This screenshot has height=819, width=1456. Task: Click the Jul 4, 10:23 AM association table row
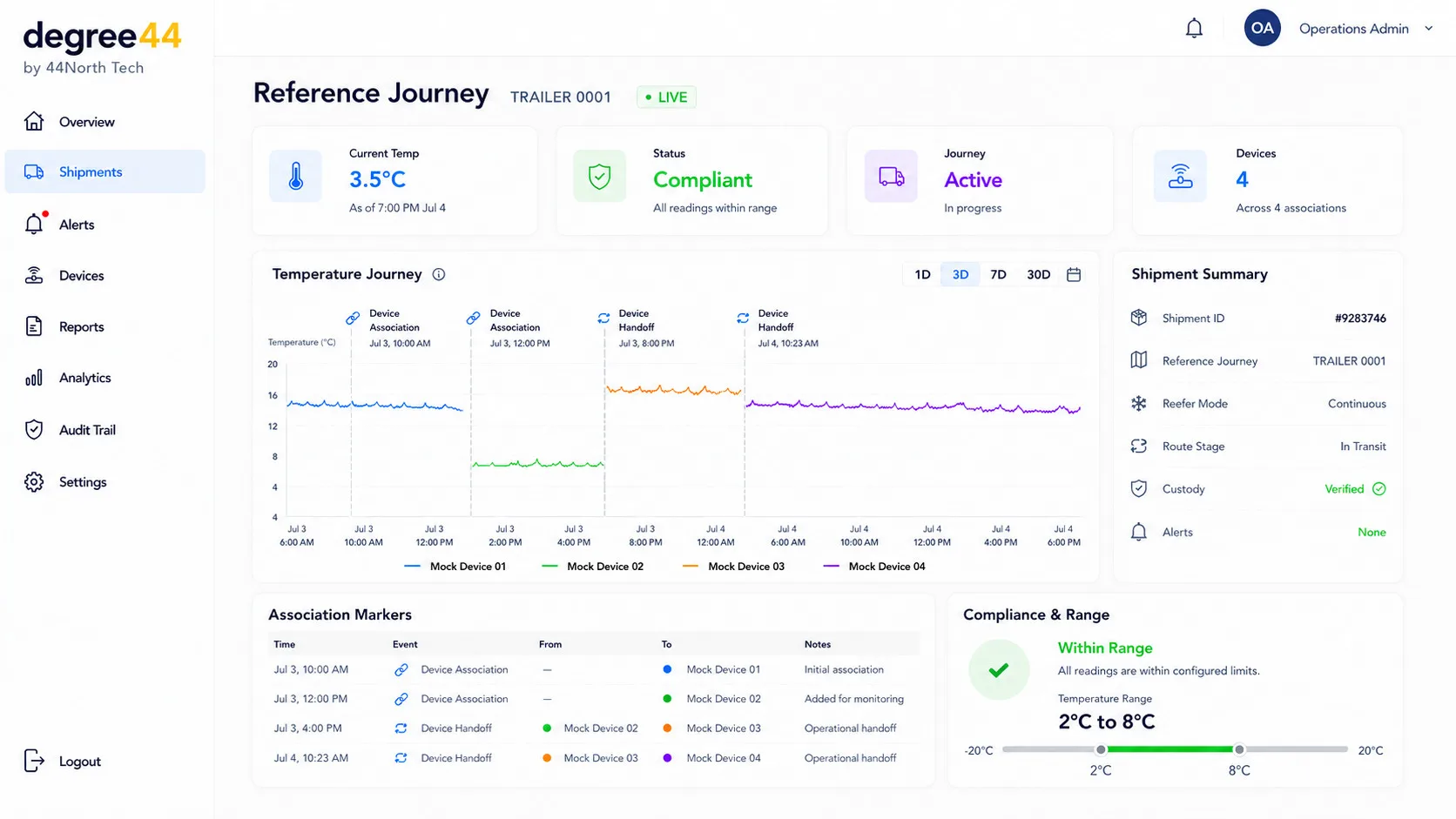594,758
